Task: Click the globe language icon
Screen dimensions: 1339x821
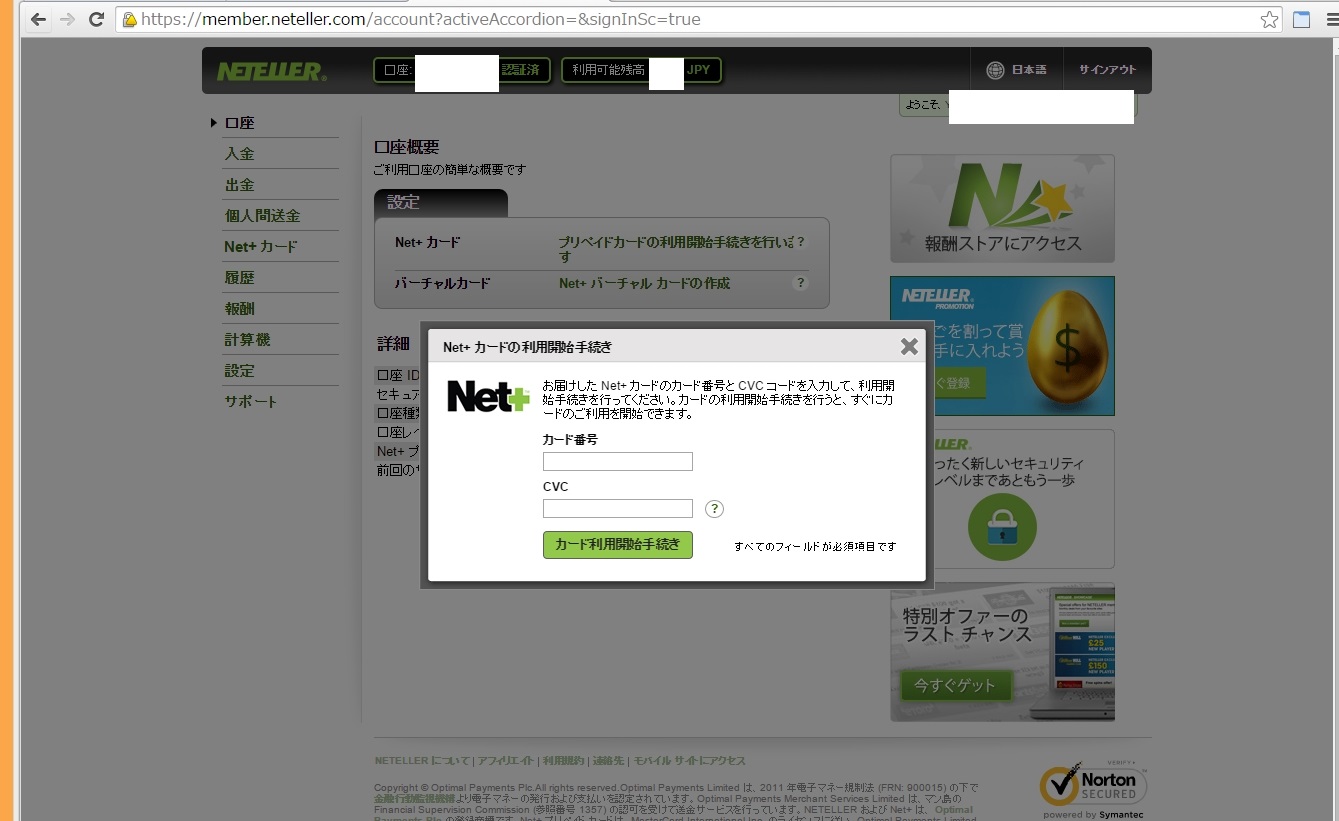Action: point(995,70)
